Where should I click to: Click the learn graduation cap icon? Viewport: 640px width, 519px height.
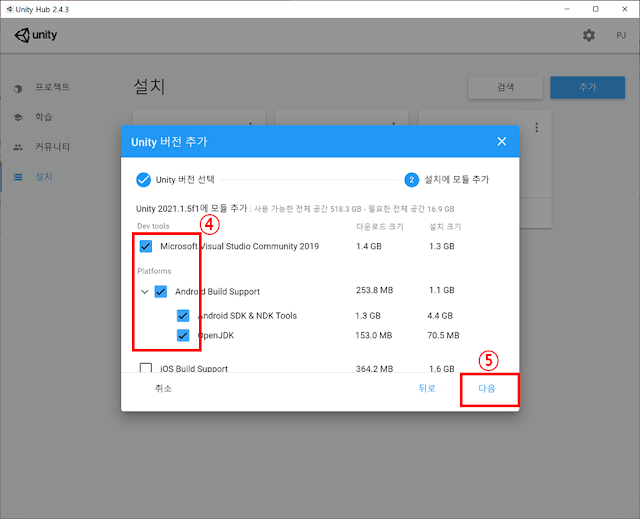[18, 118]
